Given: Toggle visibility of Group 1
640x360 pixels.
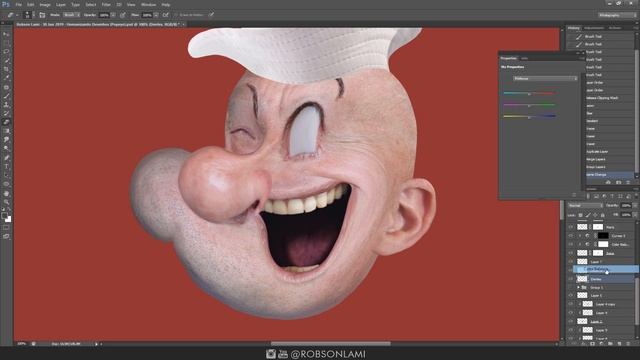Looking at the screenshot, I should pyautogui.click(x=571, y=288).
